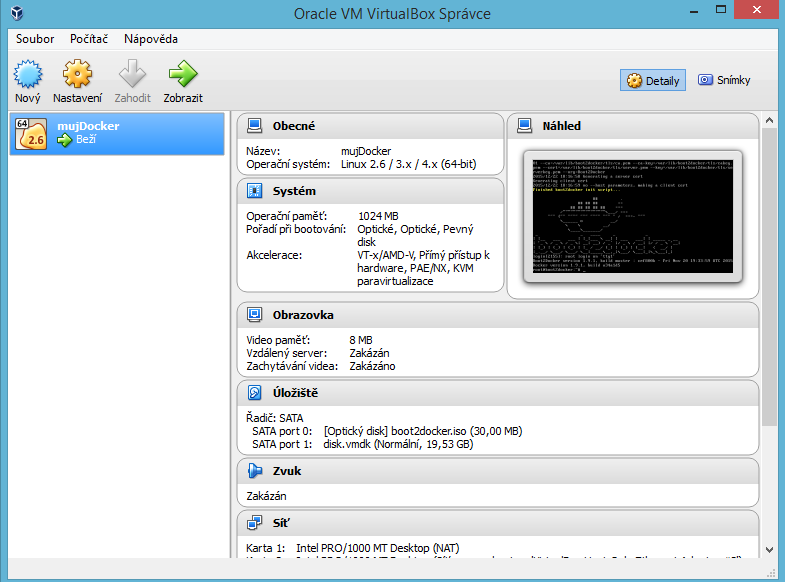The height and width of the screenshot is (582, 785).
Task: Click the boot2docker preview thumbnail
Action: (633, 217)
